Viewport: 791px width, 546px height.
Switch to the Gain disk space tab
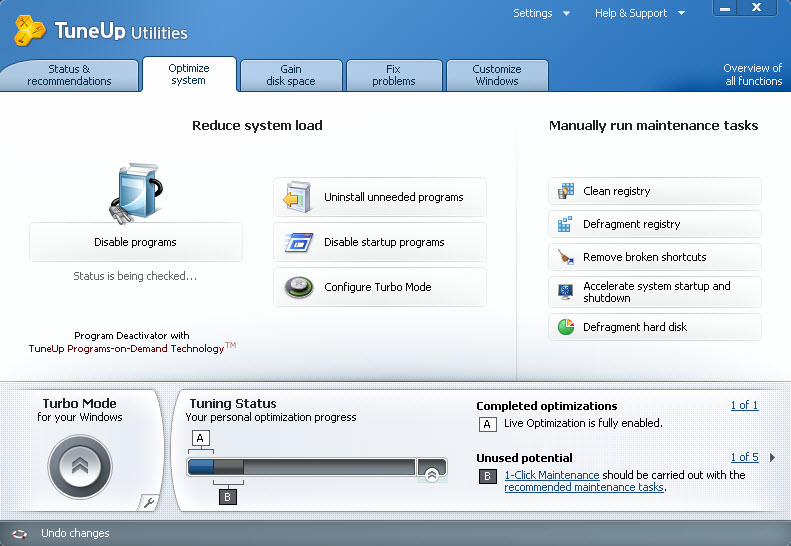click(290, 75)
